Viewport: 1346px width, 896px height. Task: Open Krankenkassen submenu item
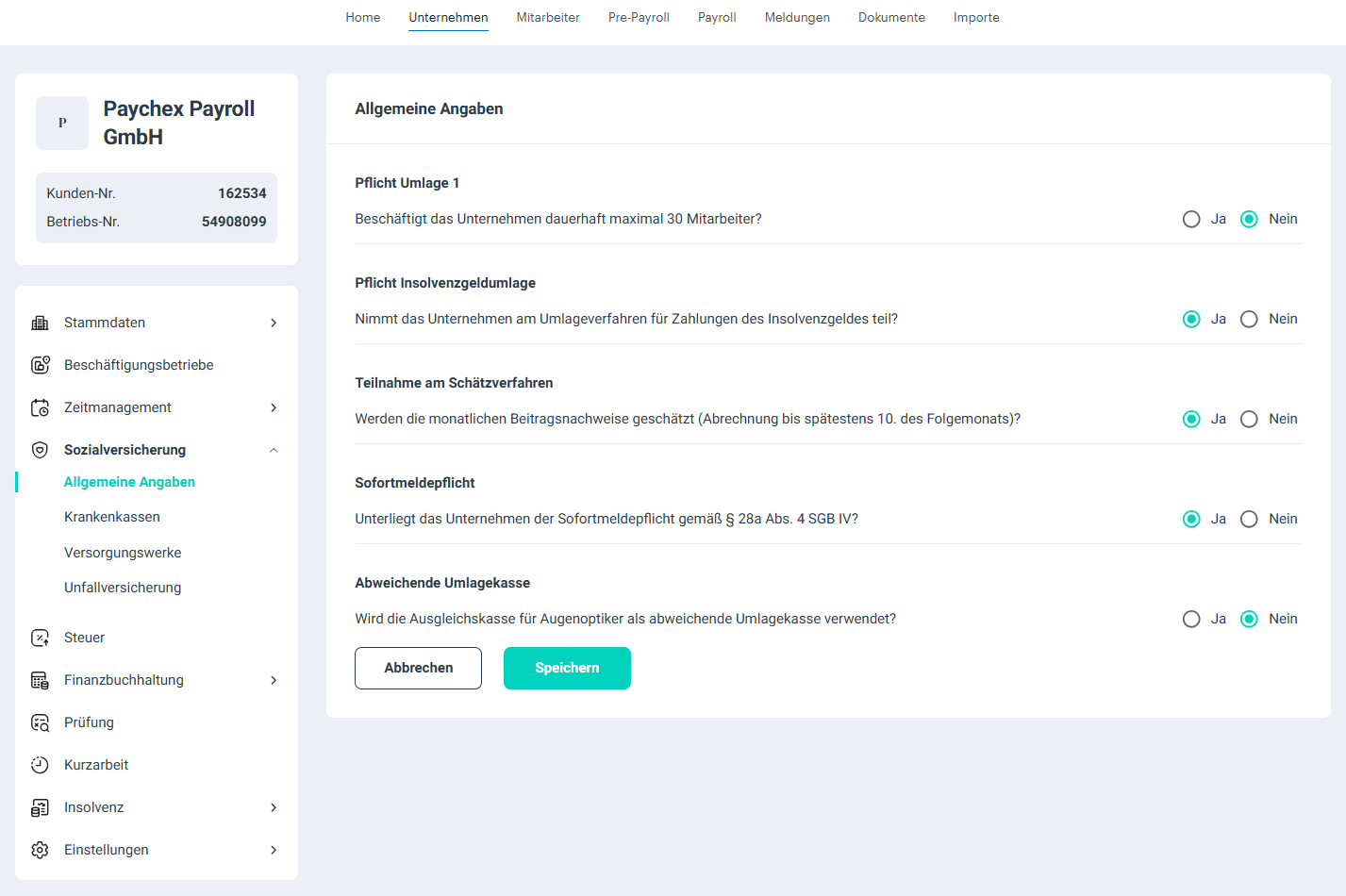tap(112, 517)
